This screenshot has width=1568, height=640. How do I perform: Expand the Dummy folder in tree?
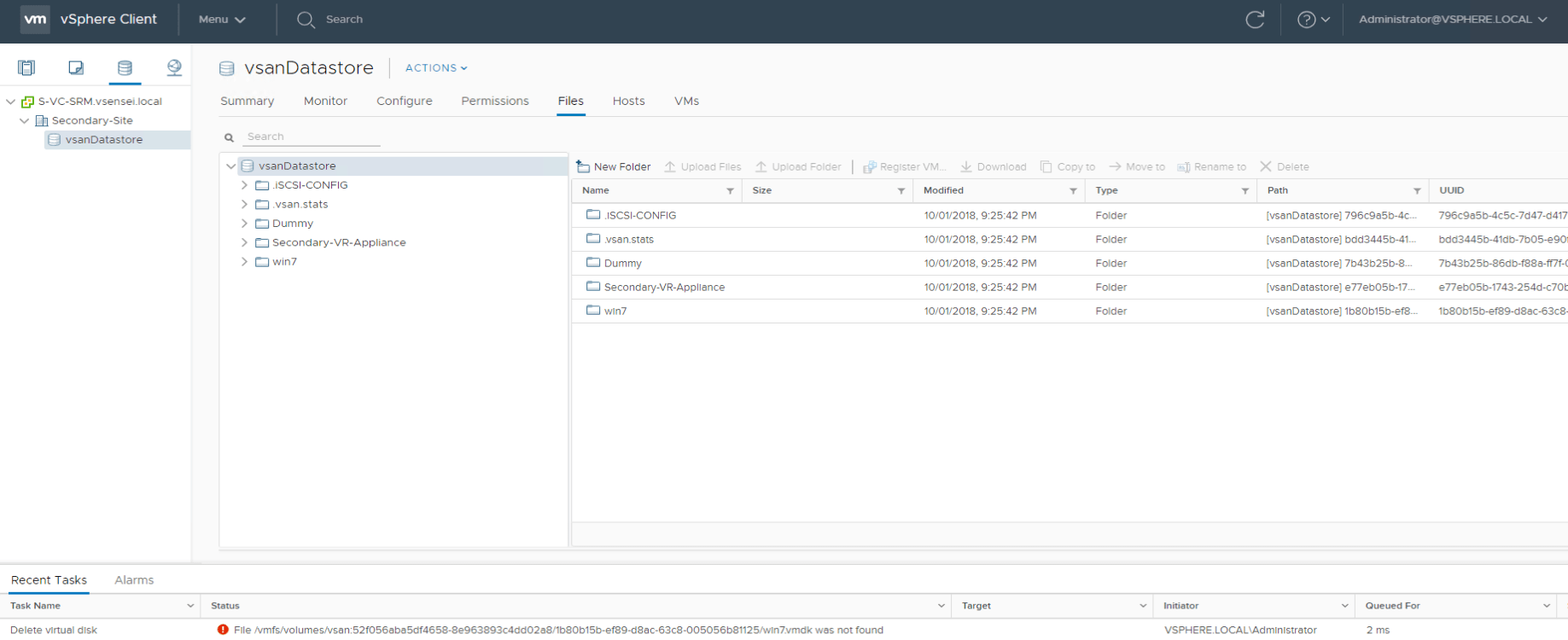pyautogui.click(x=245, y=224)
